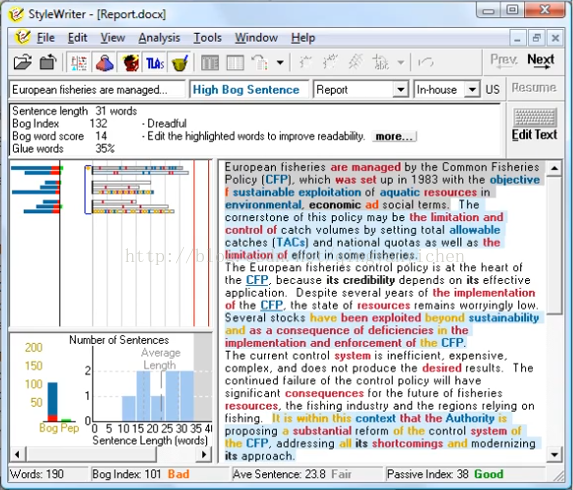Click the Next arrow button
573x490 pixels.
(541, 61)
